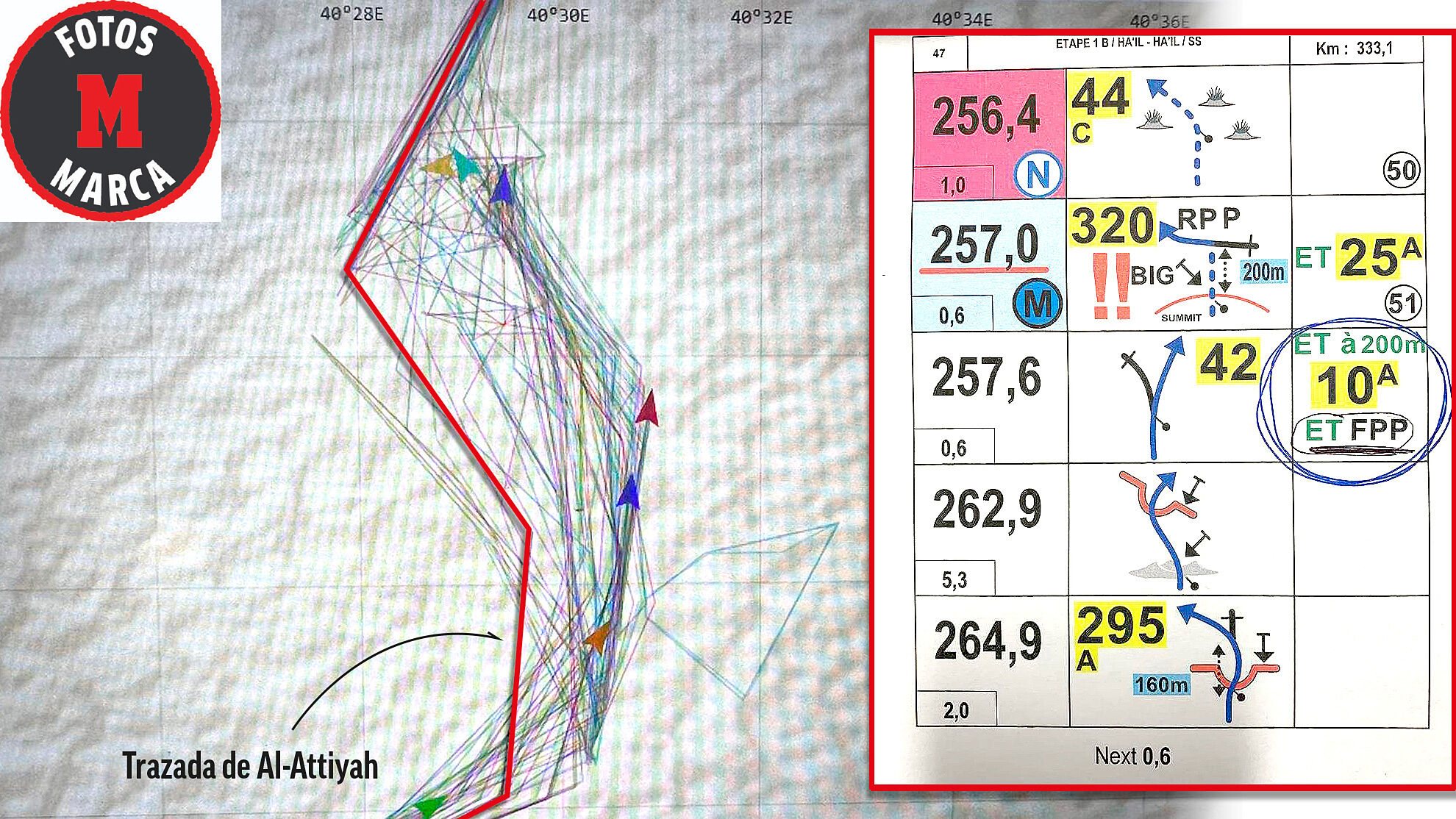The image size is (1456, 819).
Task: Click the Km : 333,1 header cell
Action: click(x=1354, y=49)
